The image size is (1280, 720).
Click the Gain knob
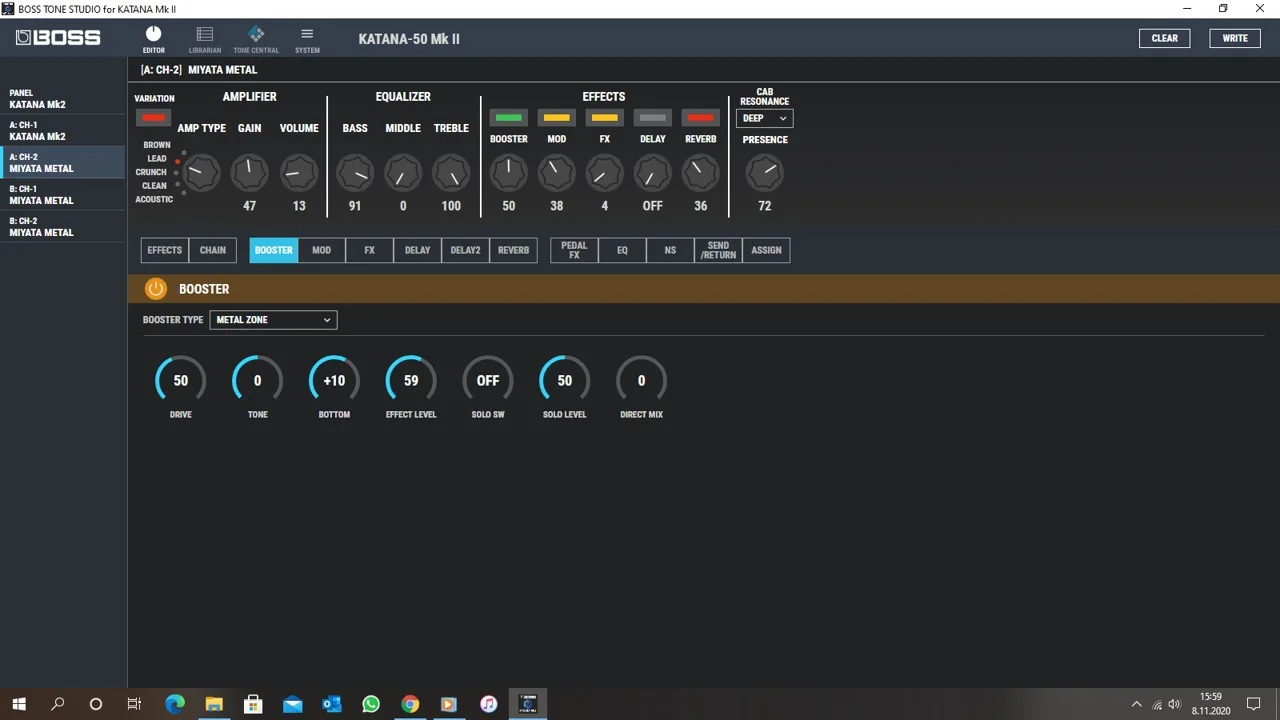point(249,173)
